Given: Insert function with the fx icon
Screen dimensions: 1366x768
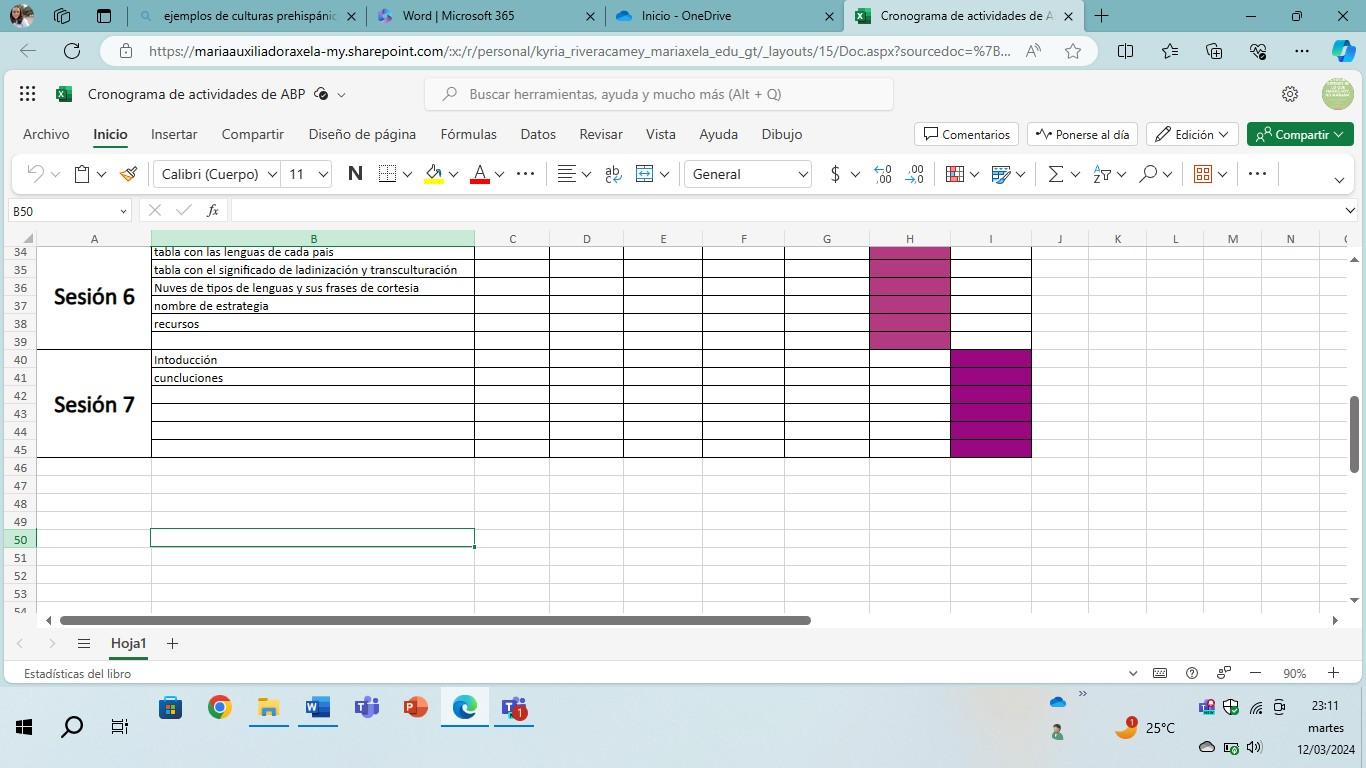Looking at the screenshot, I should [213, 210].
